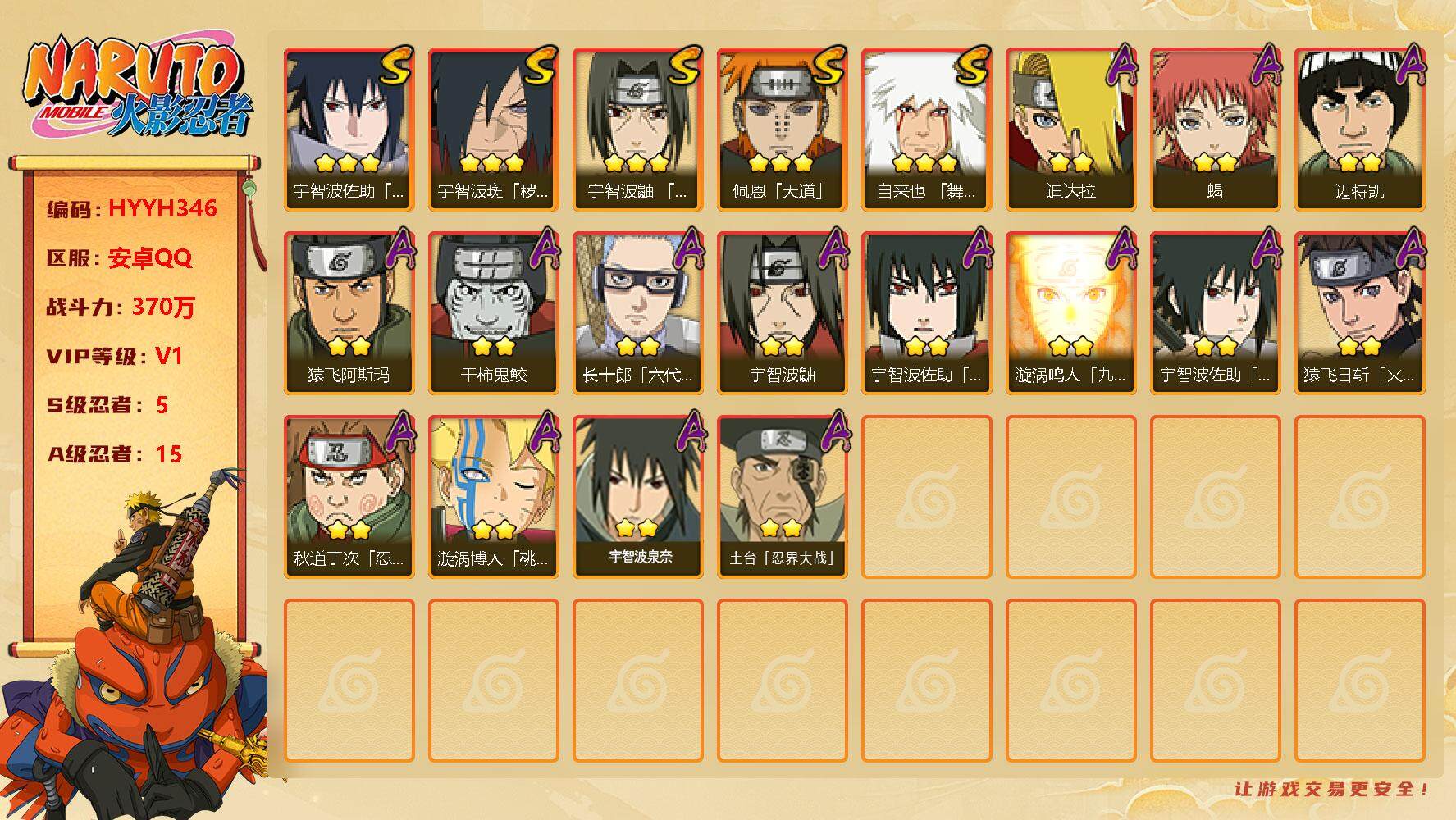The height and width of the screenshot is (820, 1456).
Task: Click the 让游戏交易更安全 slogan text
Action: point(1331,789)
